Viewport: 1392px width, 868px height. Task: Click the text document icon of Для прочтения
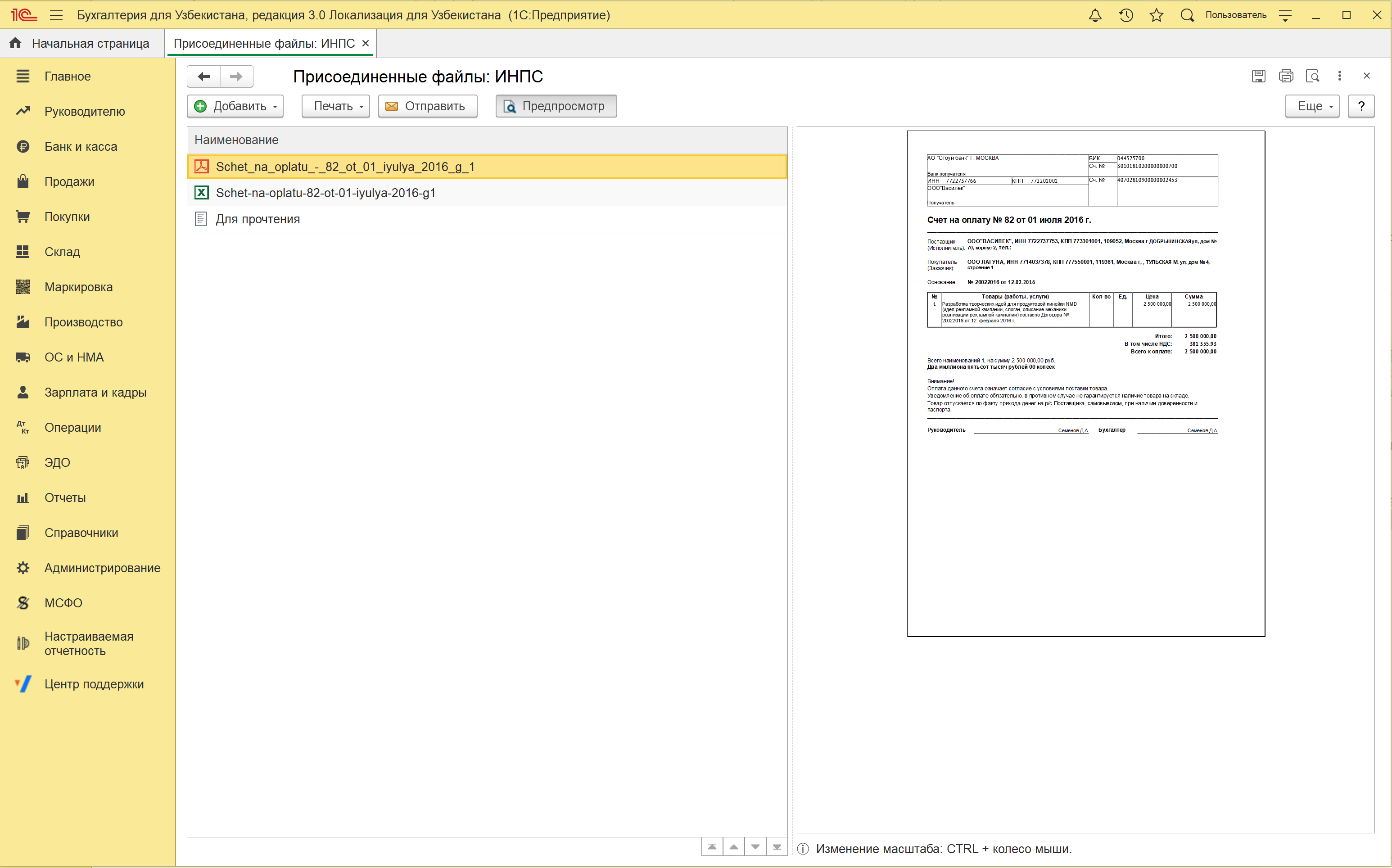click(x=201, y=219)
